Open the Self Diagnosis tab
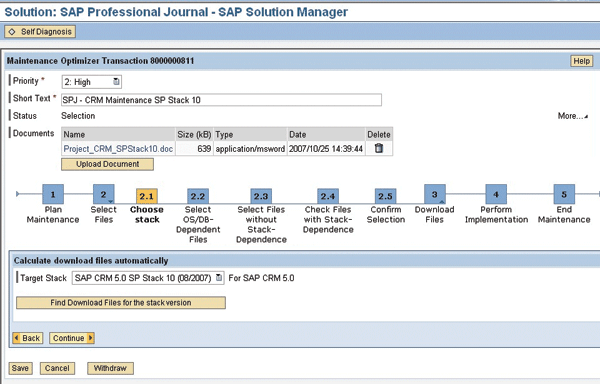This screenshot has width=600, height=384. [40, 32]
